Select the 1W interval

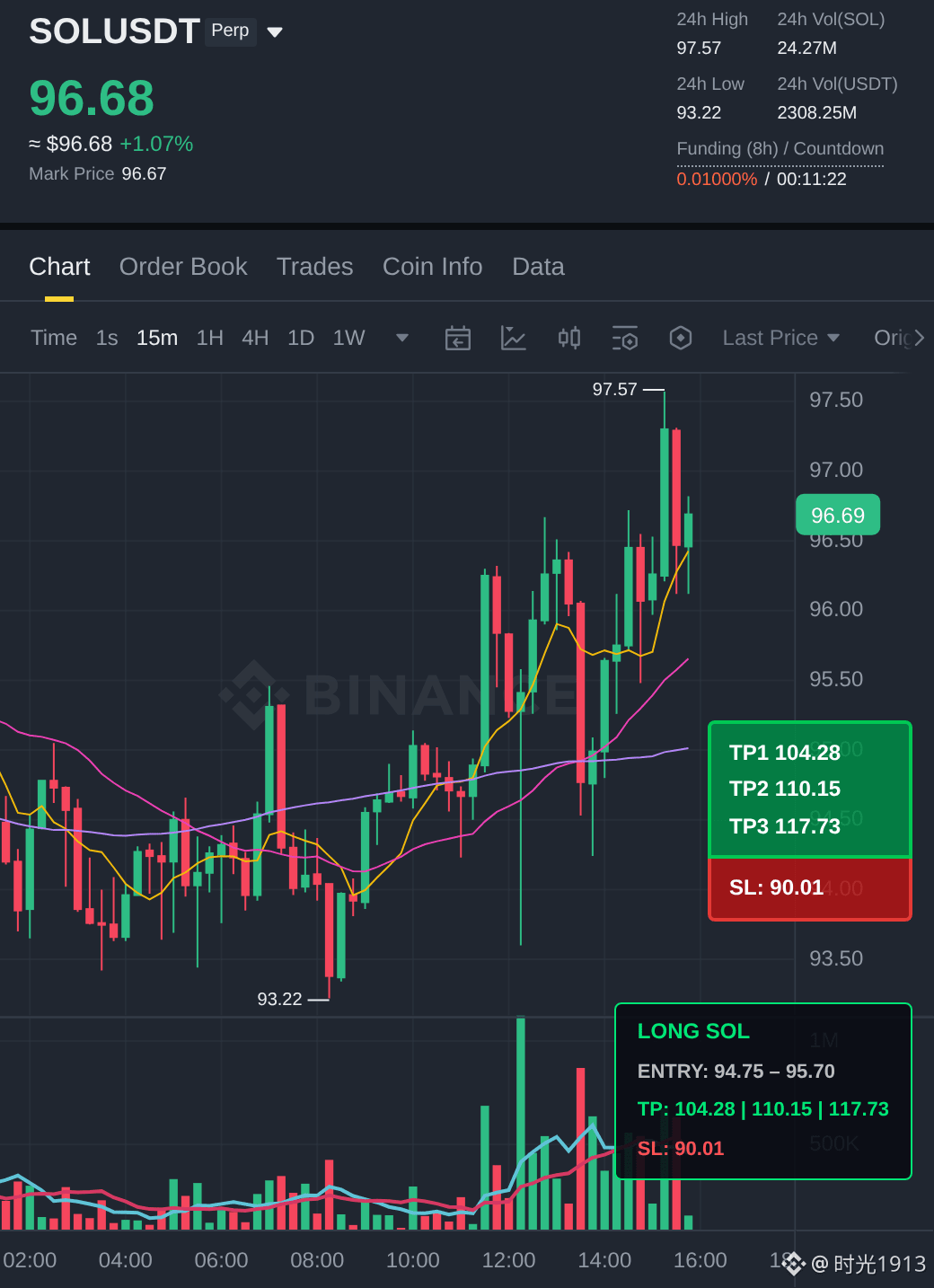pyautogui.click(x=349, y=338)
